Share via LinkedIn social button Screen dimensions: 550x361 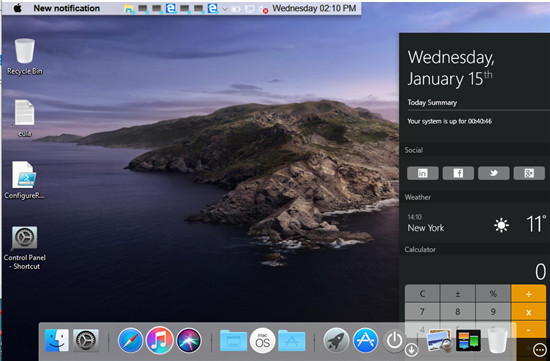pyautogui.click(x=422, y=173)
